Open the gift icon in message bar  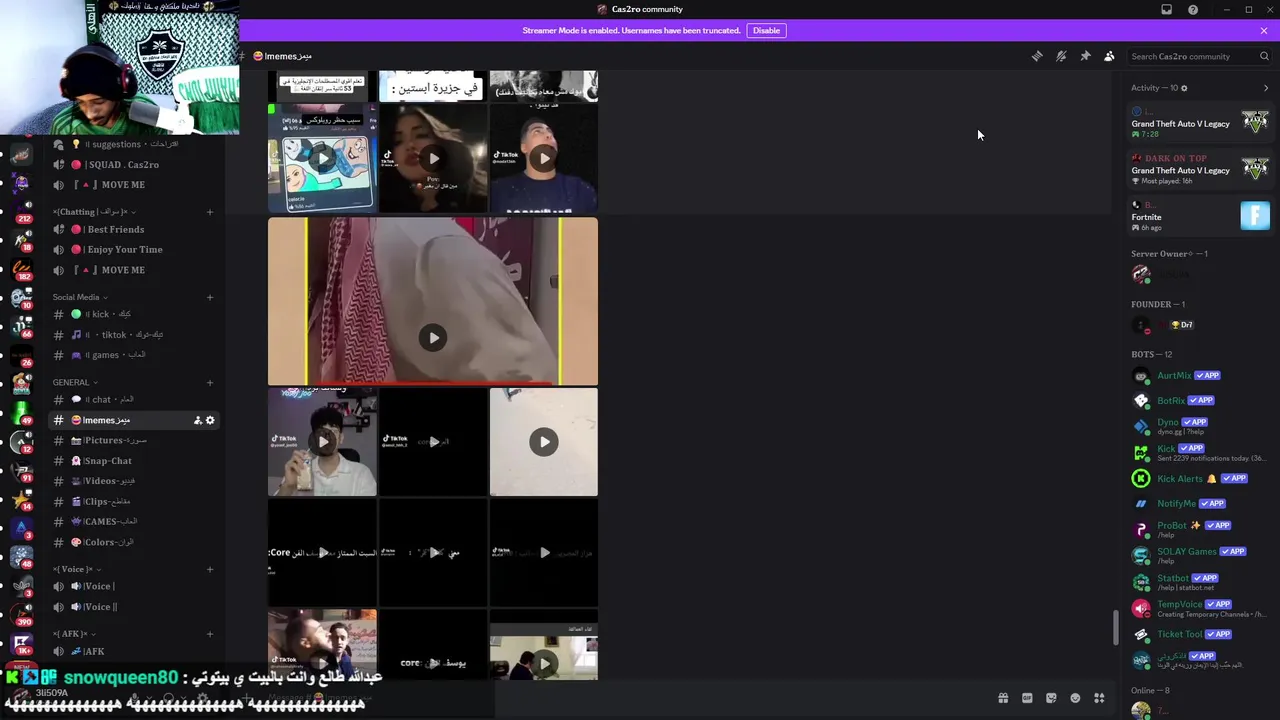tap(1003, 698)
